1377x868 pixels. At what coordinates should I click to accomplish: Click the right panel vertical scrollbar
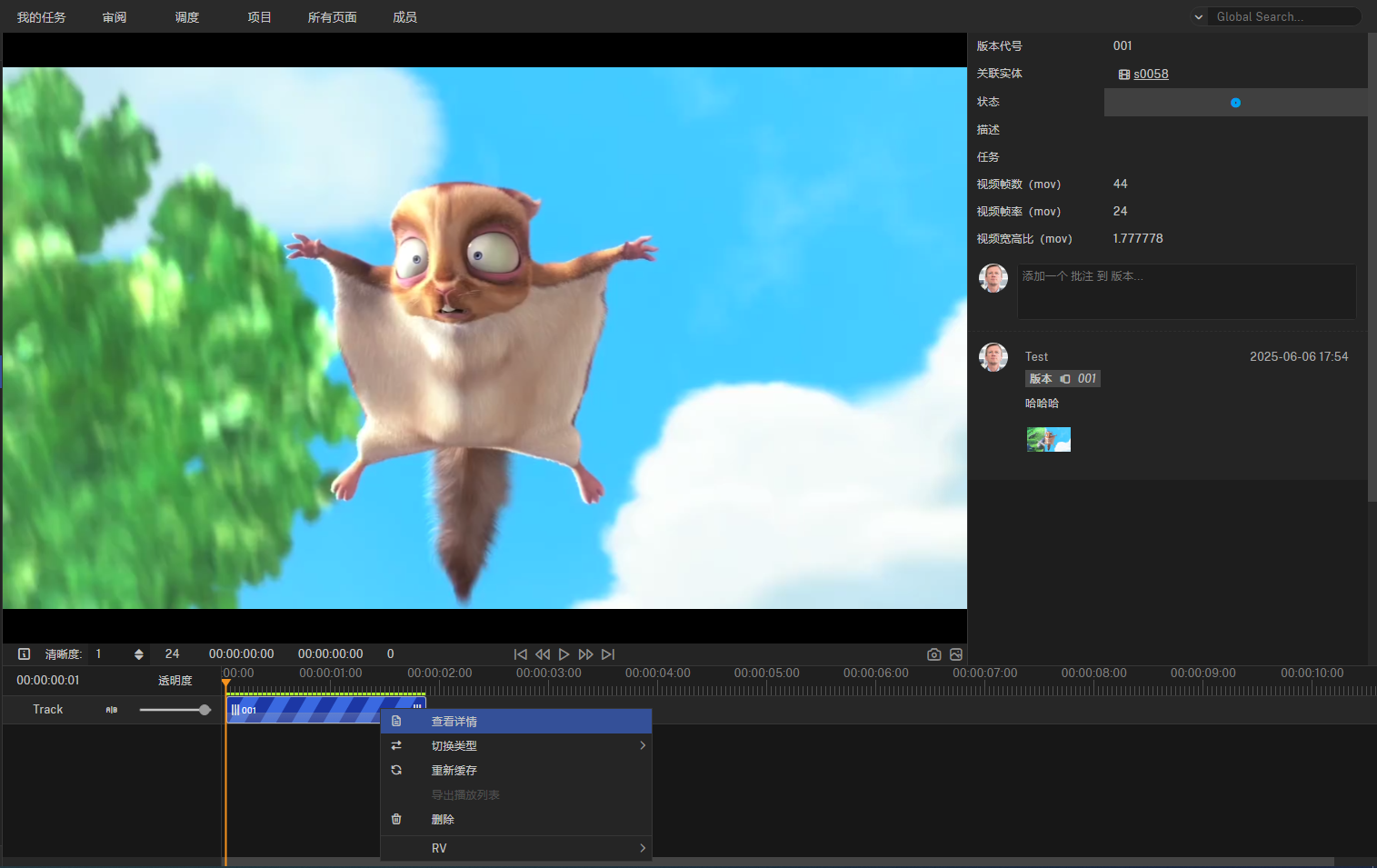click(1372, 267)
